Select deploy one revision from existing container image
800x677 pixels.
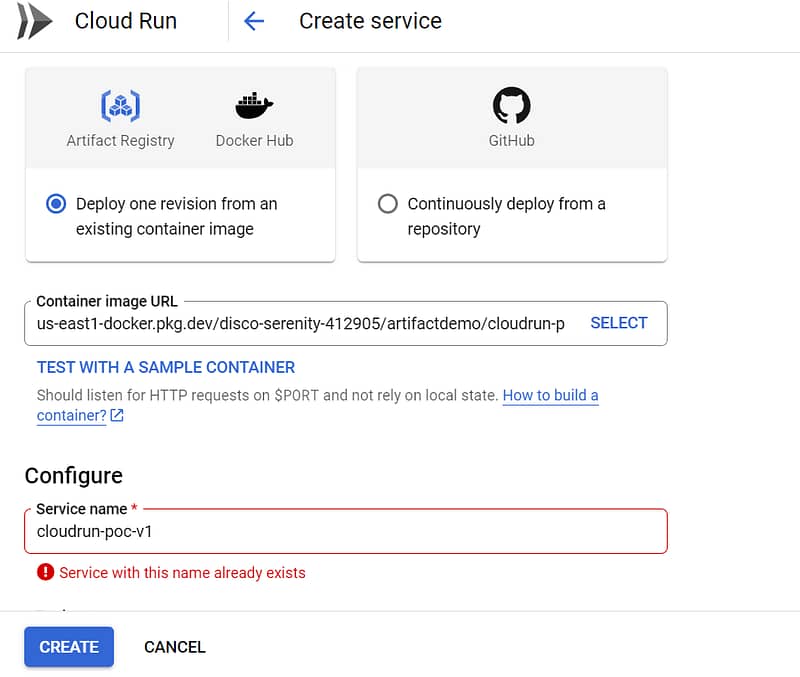(x=57, y=204)
